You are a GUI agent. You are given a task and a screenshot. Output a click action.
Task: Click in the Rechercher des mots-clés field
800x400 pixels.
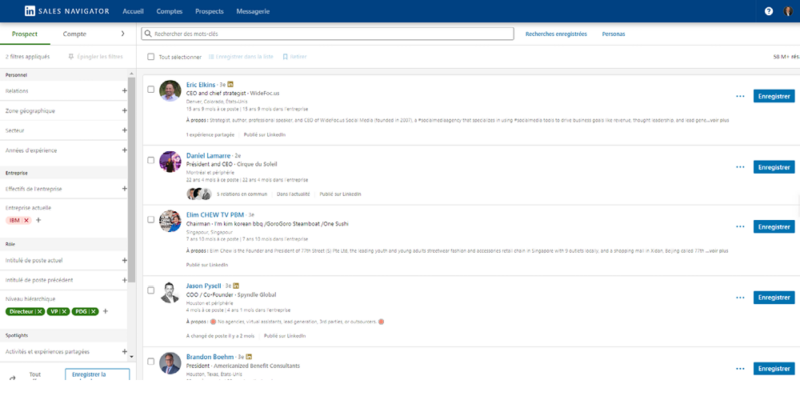coord(328,34)
